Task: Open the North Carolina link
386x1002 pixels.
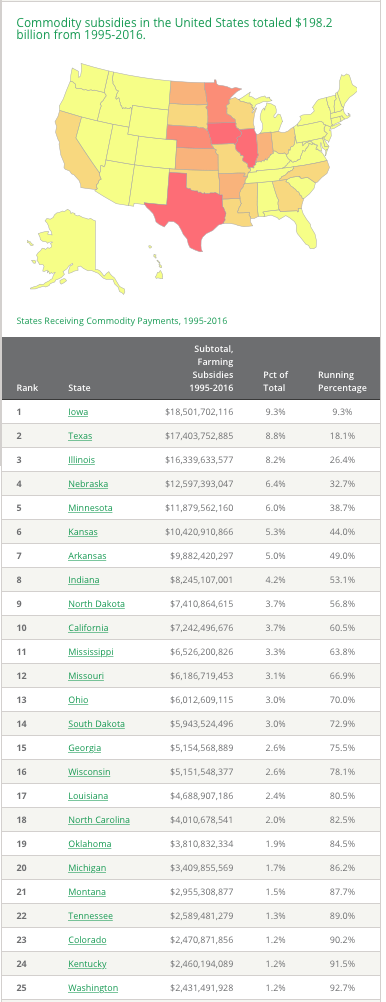Action: [x=99, y=820]
